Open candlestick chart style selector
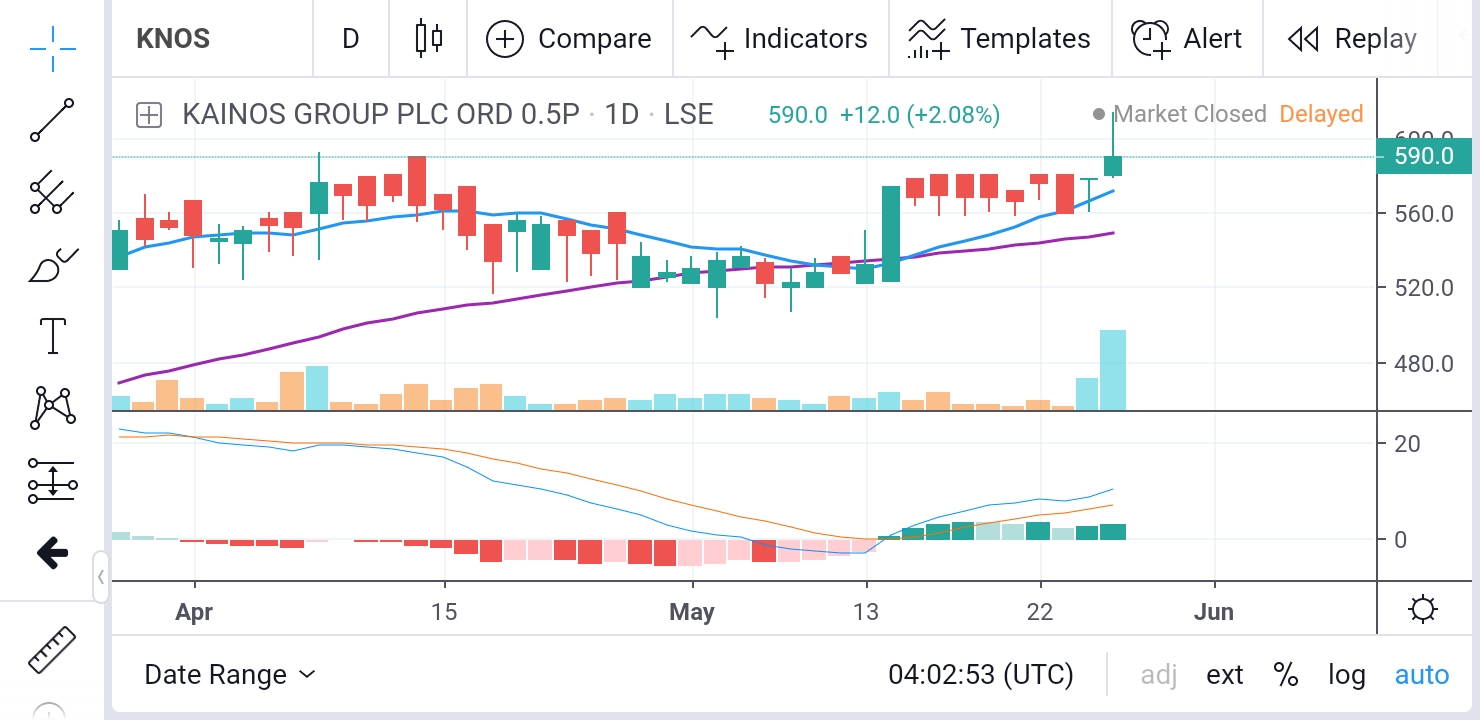The width and height of the screenshot is (1480, 720). coord(428,39)
